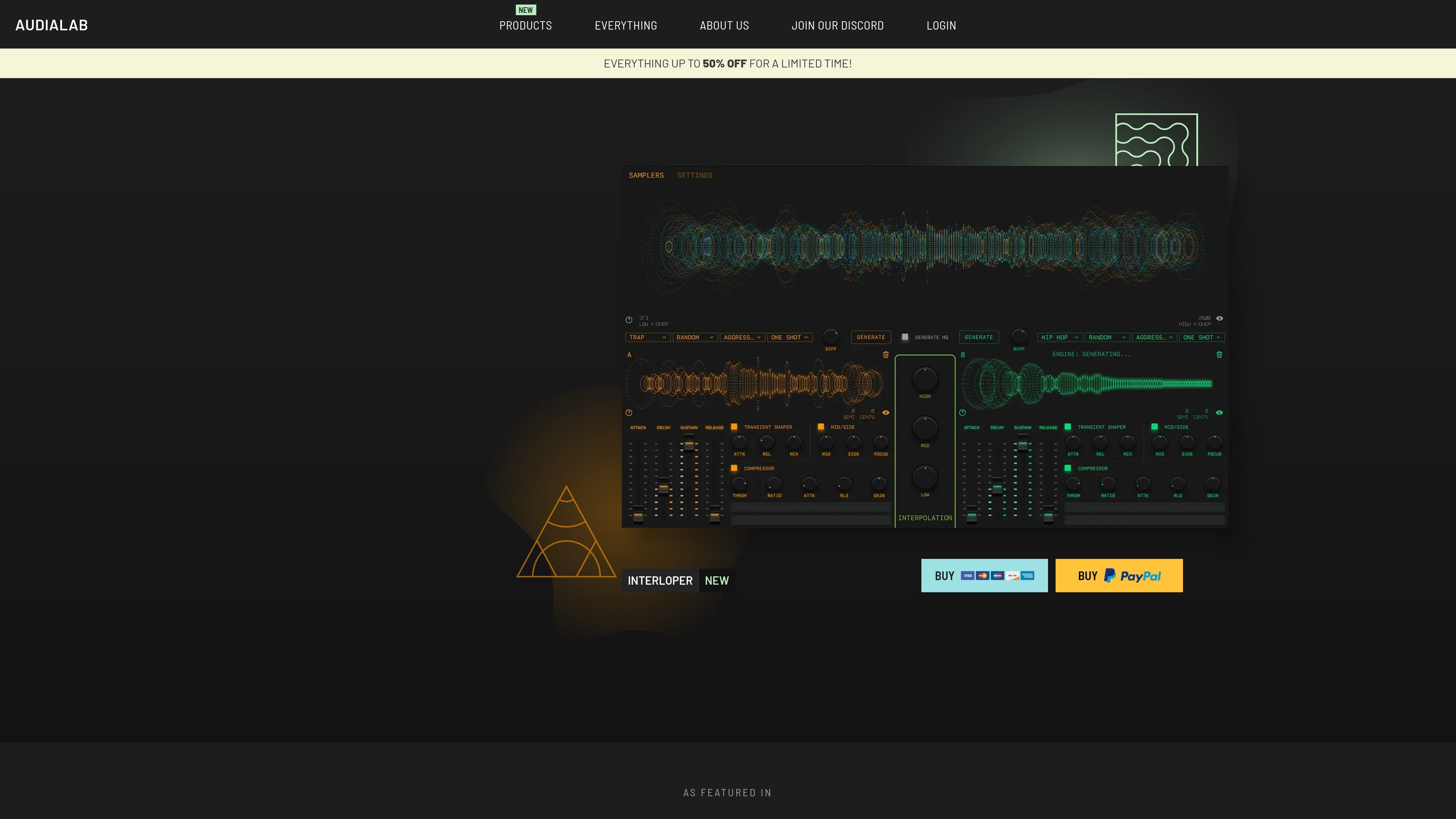
Task: Click the Interloper product label
Action: point(660,581)
